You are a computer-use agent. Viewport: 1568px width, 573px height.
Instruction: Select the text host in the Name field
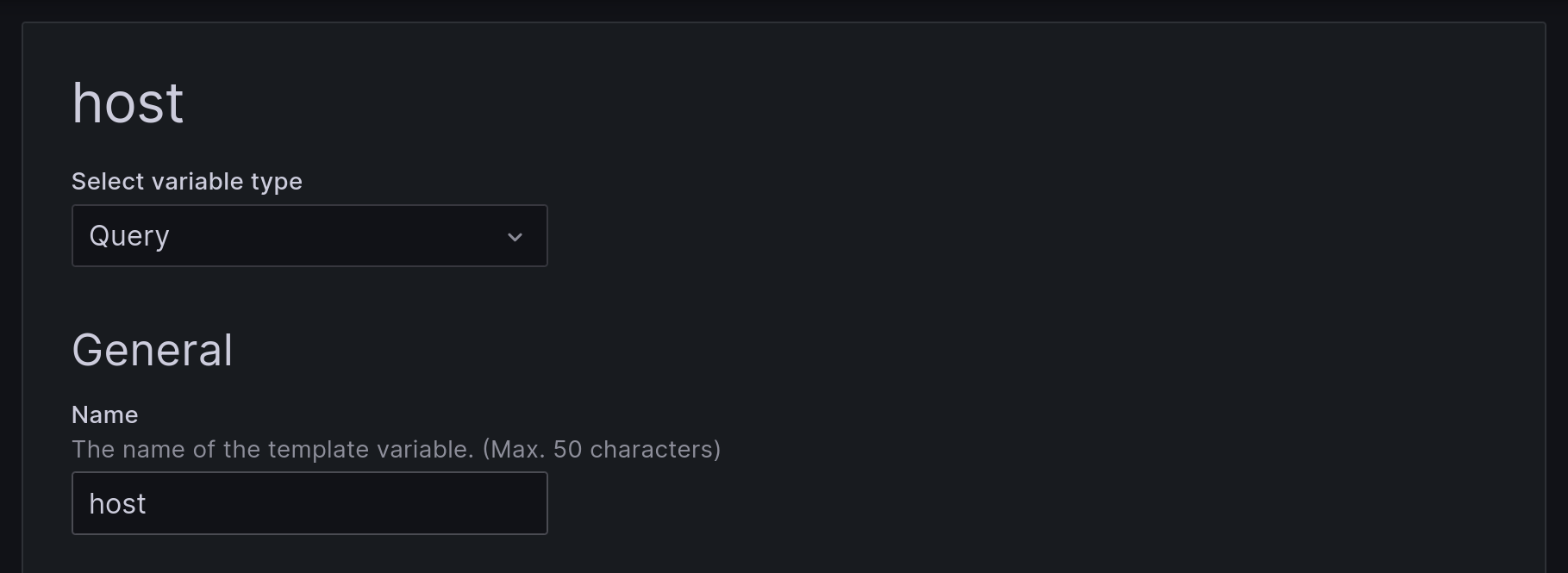(118, 503)
